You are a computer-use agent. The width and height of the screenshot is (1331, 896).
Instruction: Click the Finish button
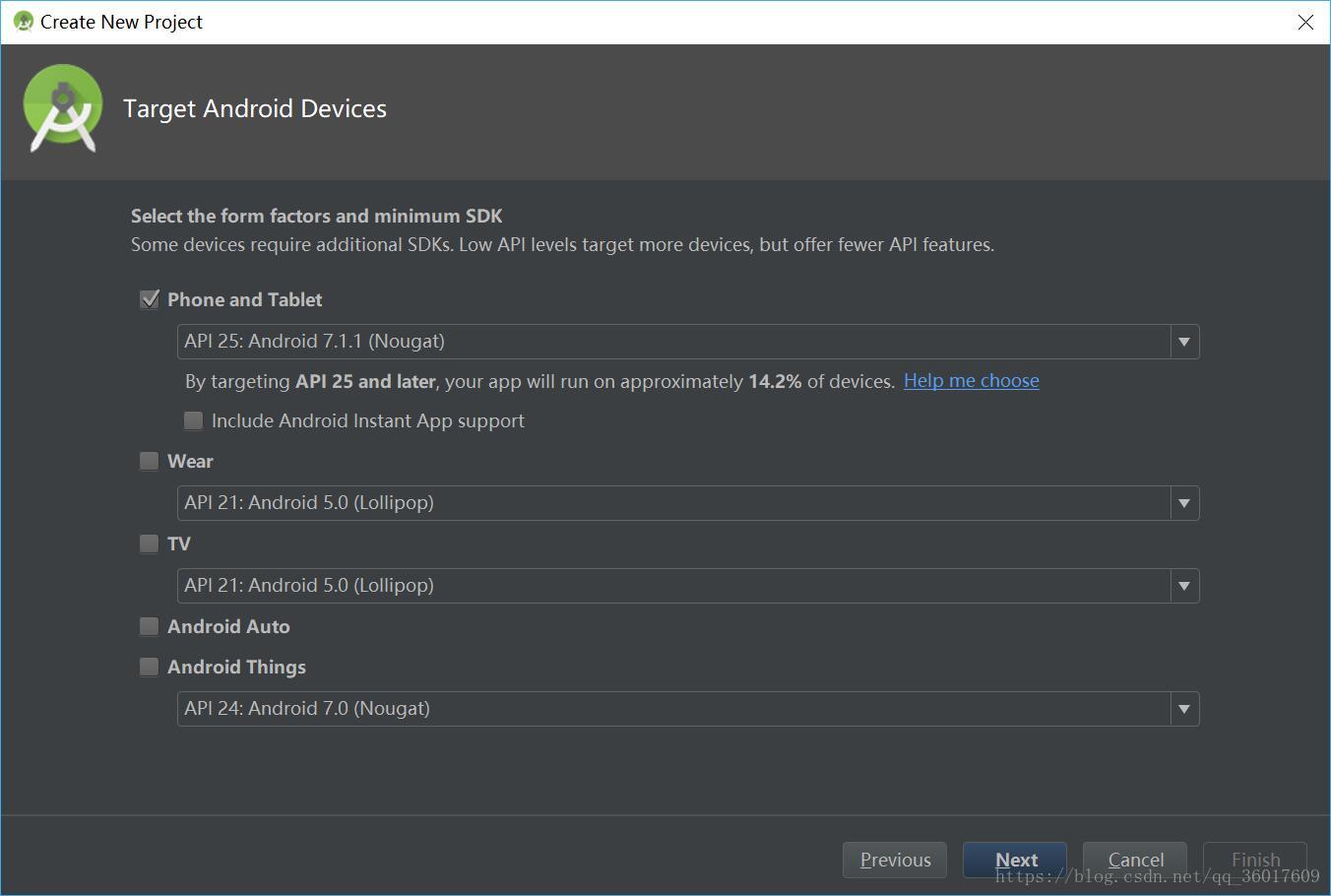[x=1254, y=860]
